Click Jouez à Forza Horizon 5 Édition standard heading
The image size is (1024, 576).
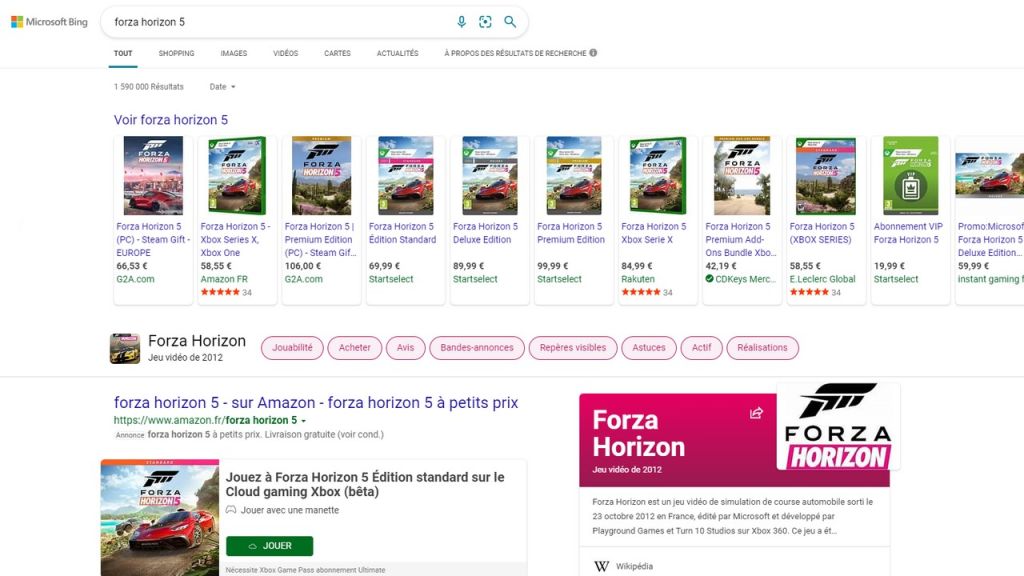pos(364,485)
